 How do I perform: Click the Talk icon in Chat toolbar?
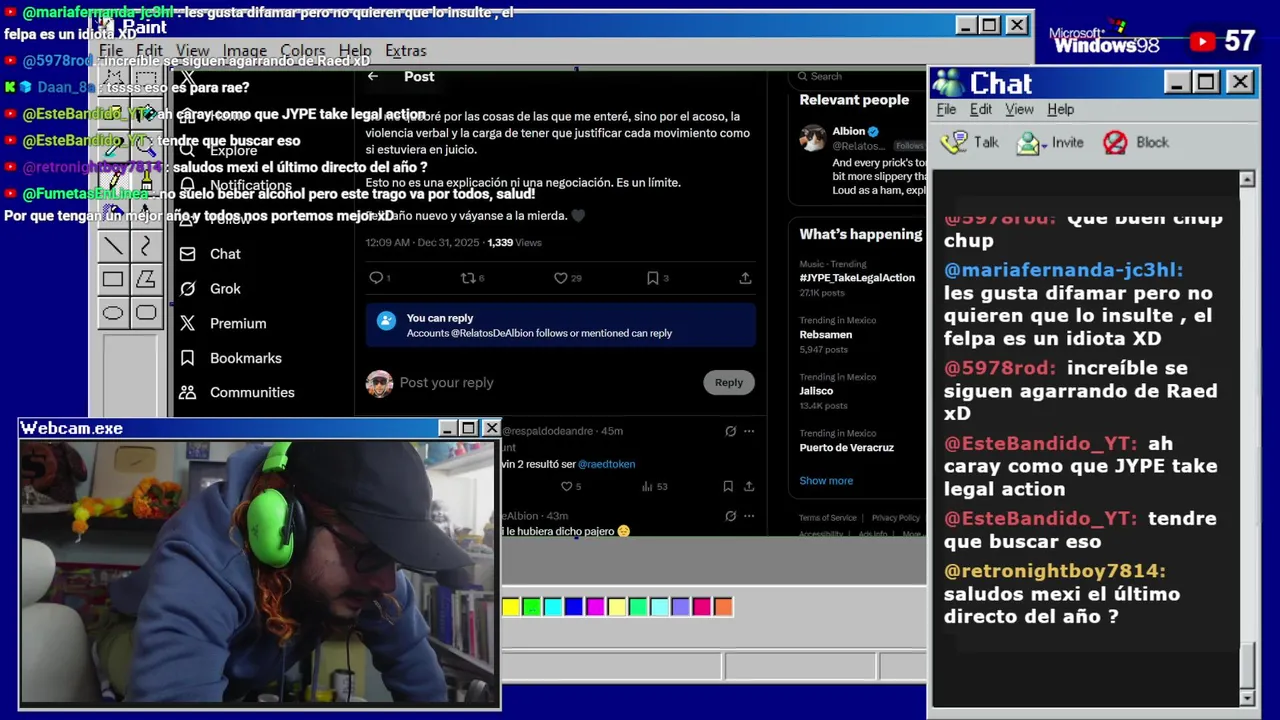pos(955,143)
